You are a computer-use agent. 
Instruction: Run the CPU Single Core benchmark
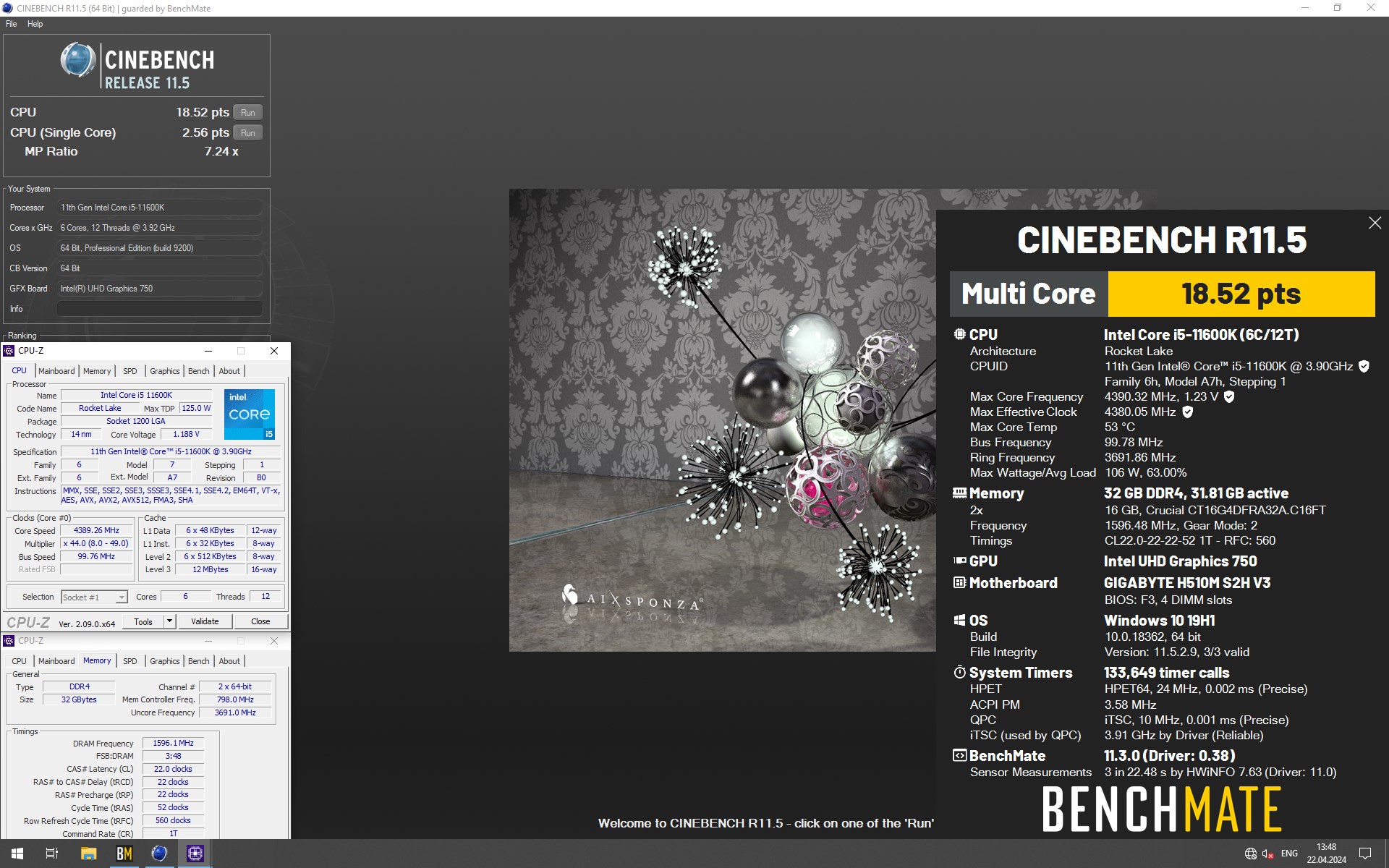pyautogui.click(x=247, y=133)
